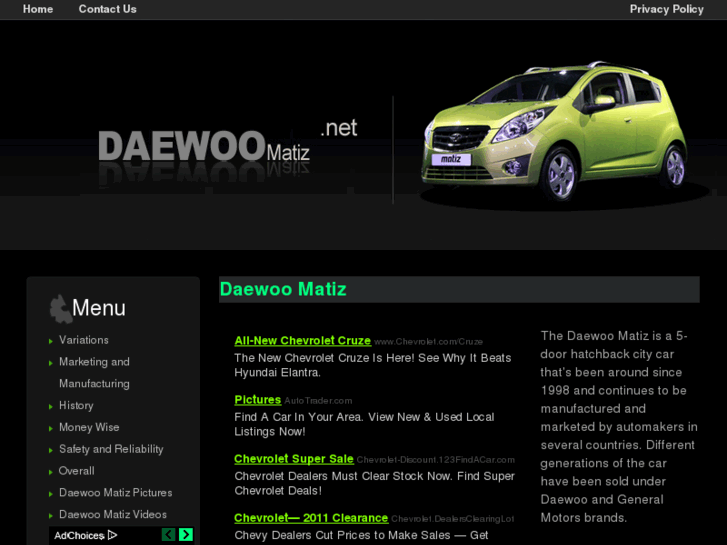Image resolution: width=727 pixels, height=545 pixels.
Task: Open the Home page link
Action: [x=38, y=9]
